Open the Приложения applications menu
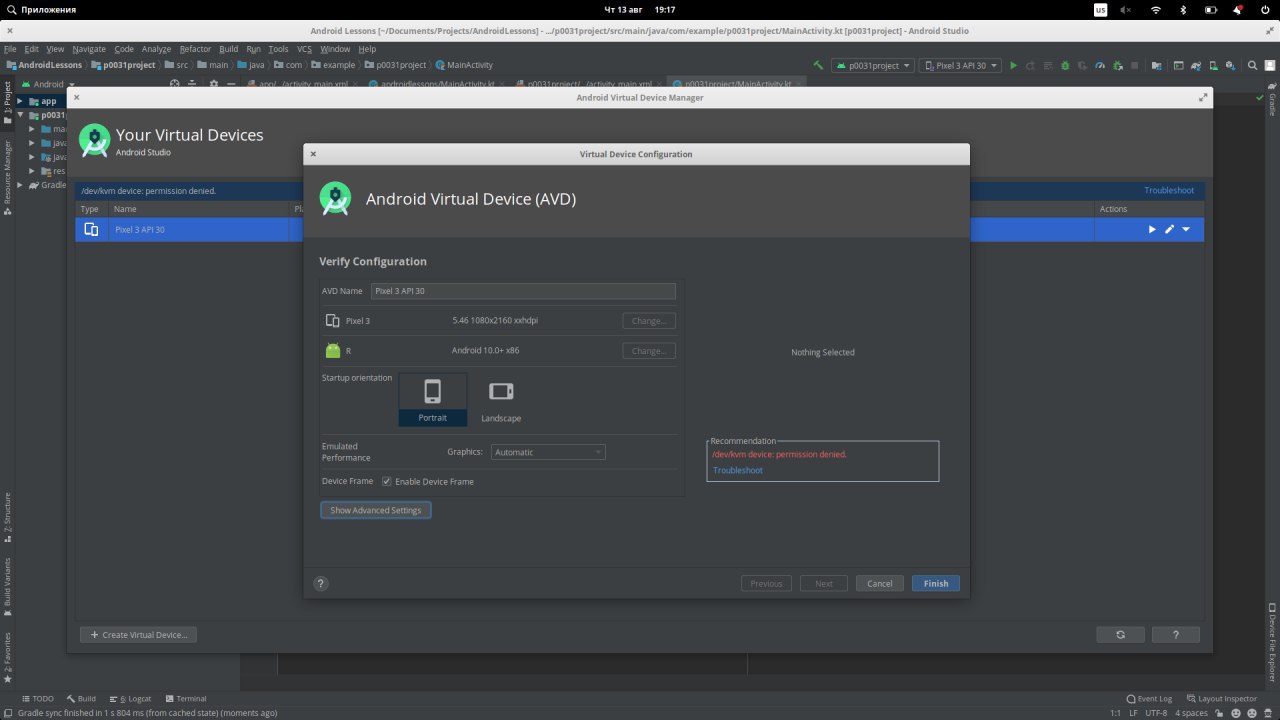Screen dimensions: 1280x720 click(40, 9)
